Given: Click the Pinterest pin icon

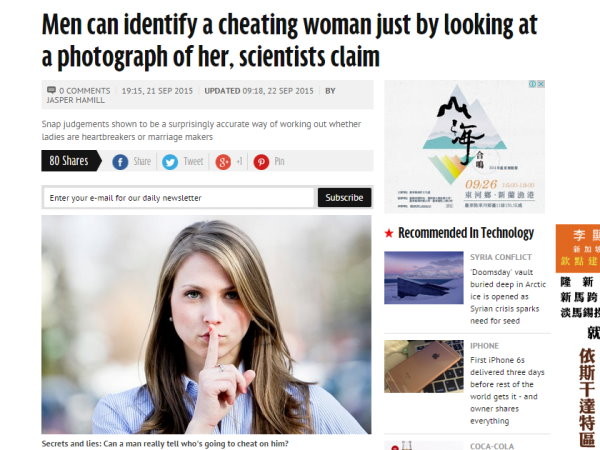Looking at the screenshot, I should click(261, 162).
